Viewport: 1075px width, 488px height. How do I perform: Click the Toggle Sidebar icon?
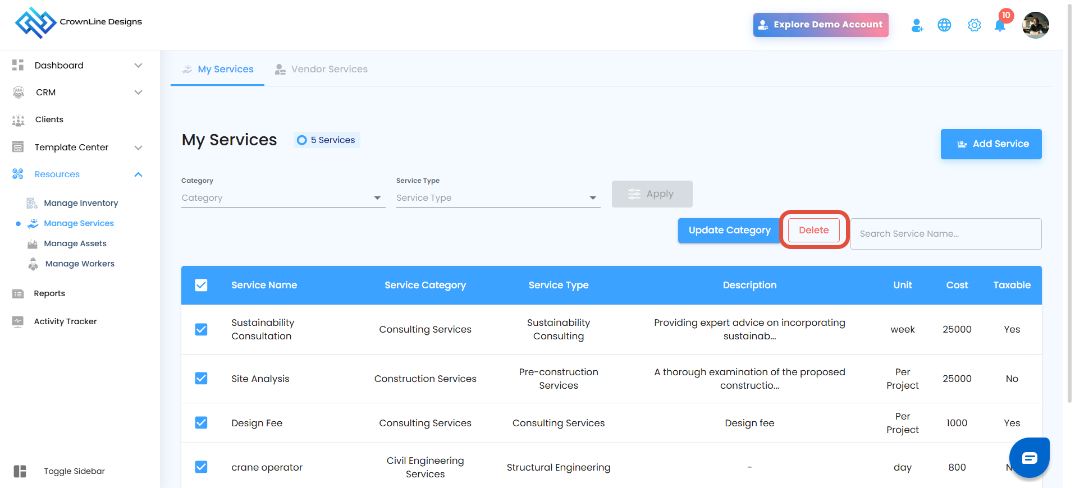coord(20,471)
